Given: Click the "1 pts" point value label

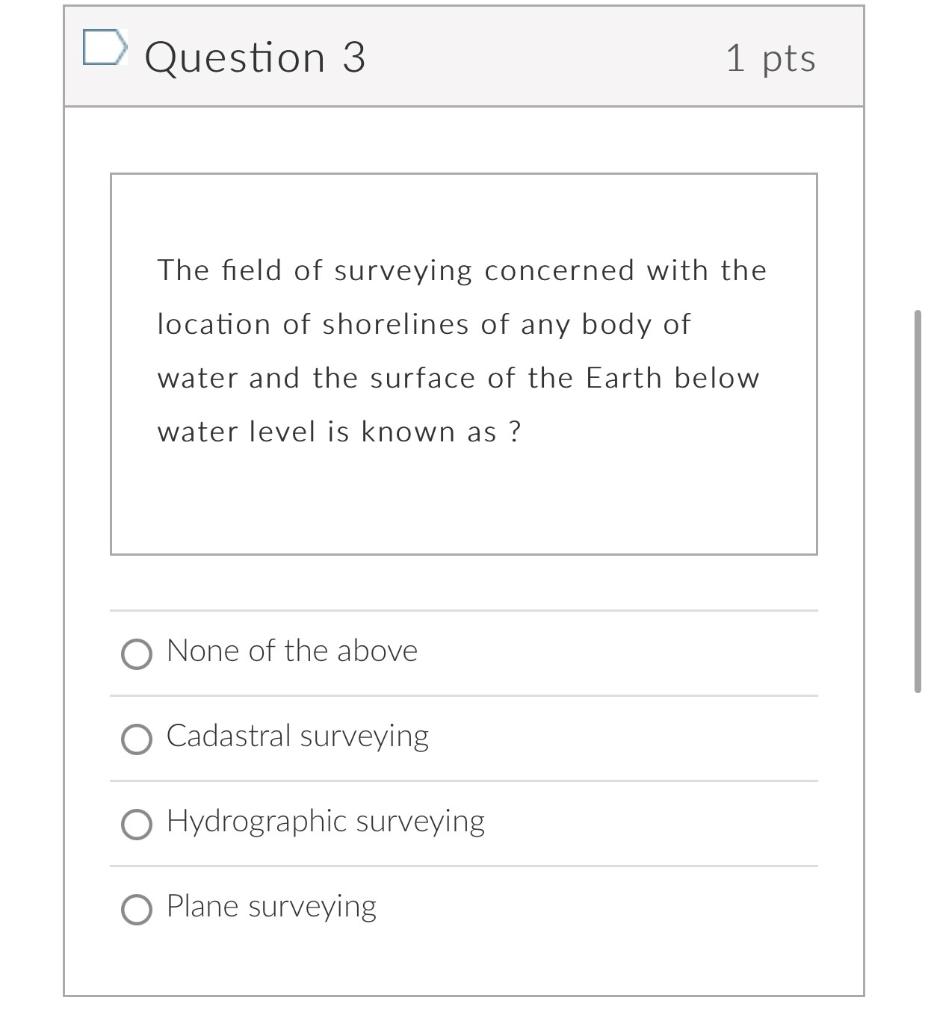Looking at the screenshot, I should click(x=772, y=57).
